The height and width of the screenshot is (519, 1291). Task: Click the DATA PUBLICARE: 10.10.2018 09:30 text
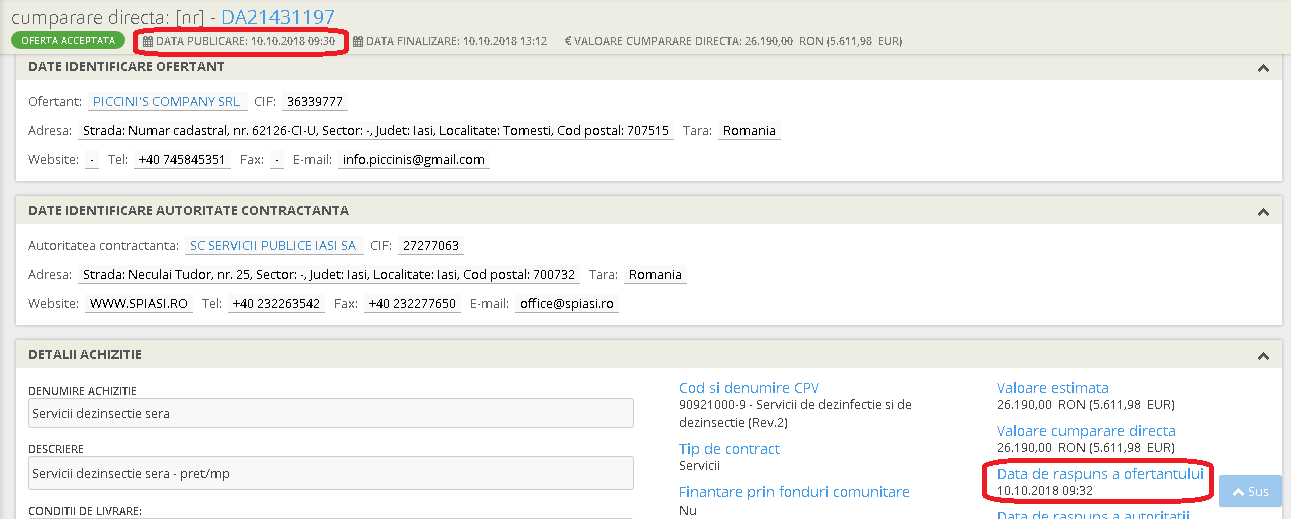point(245,42)
